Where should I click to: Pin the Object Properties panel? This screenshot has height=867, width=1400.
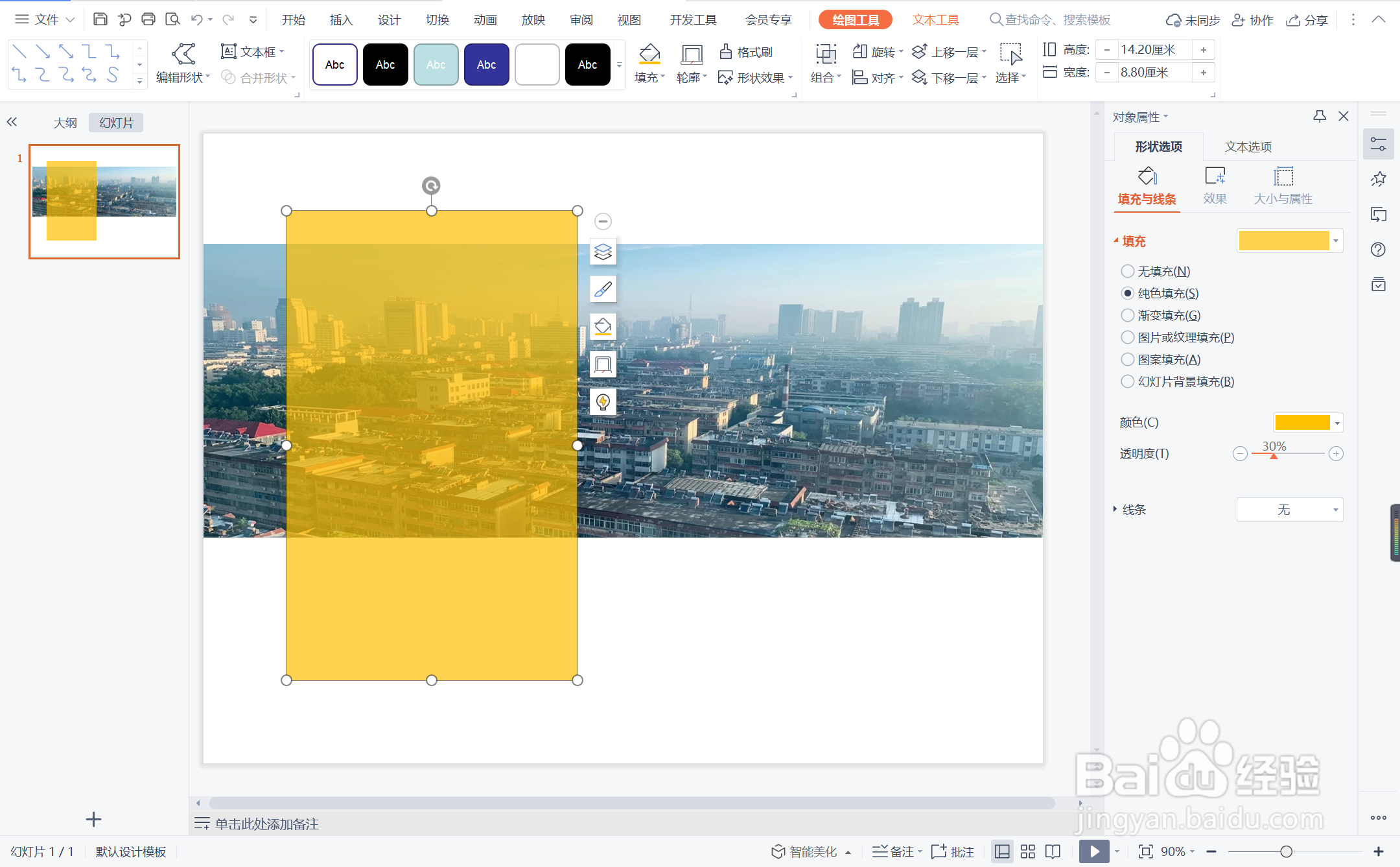tap(1320, 116)
